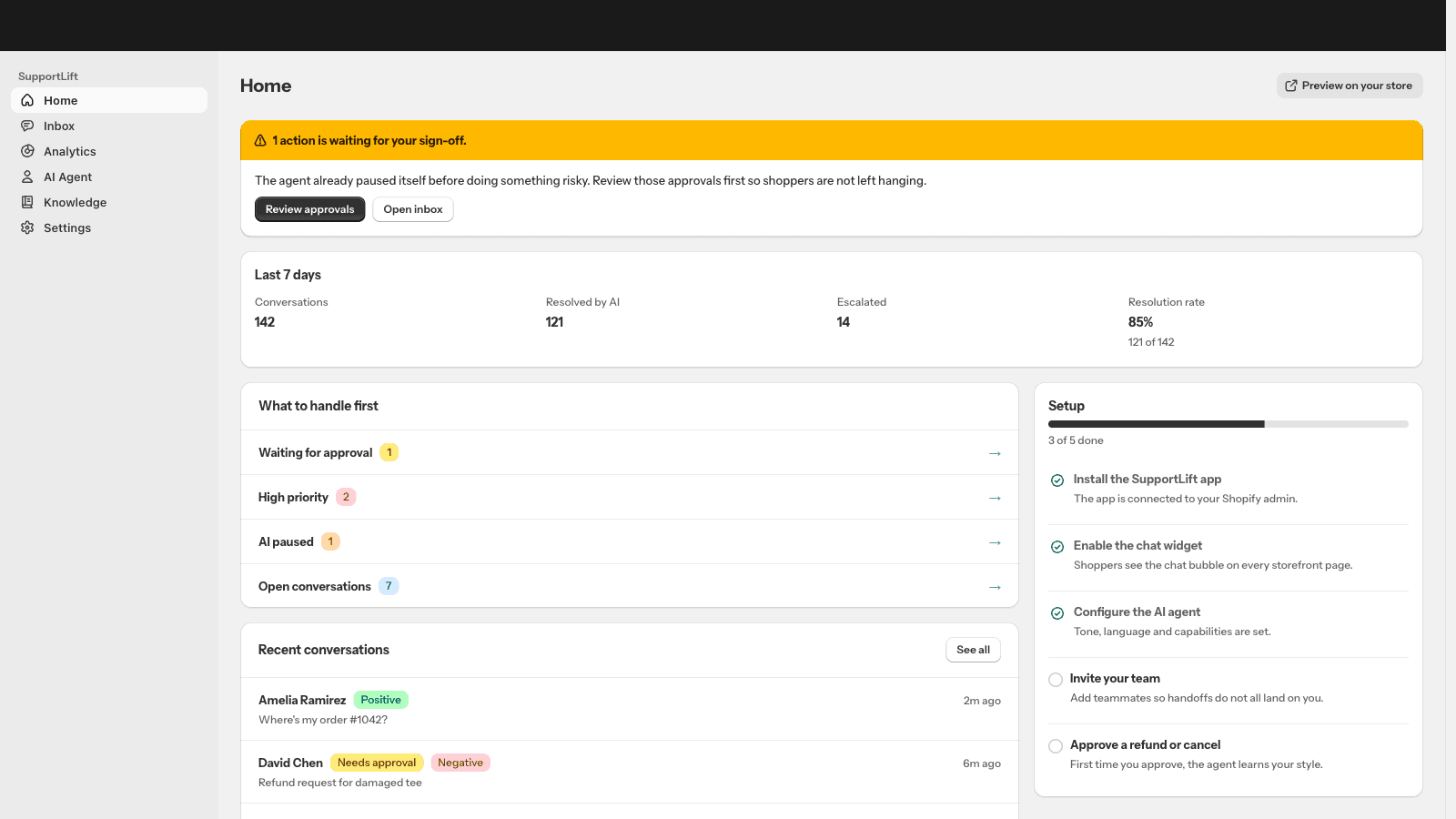The image size is (1456, 819).
Task: Open AI Agent in the sidebar menu
Action: pos(109,177)
